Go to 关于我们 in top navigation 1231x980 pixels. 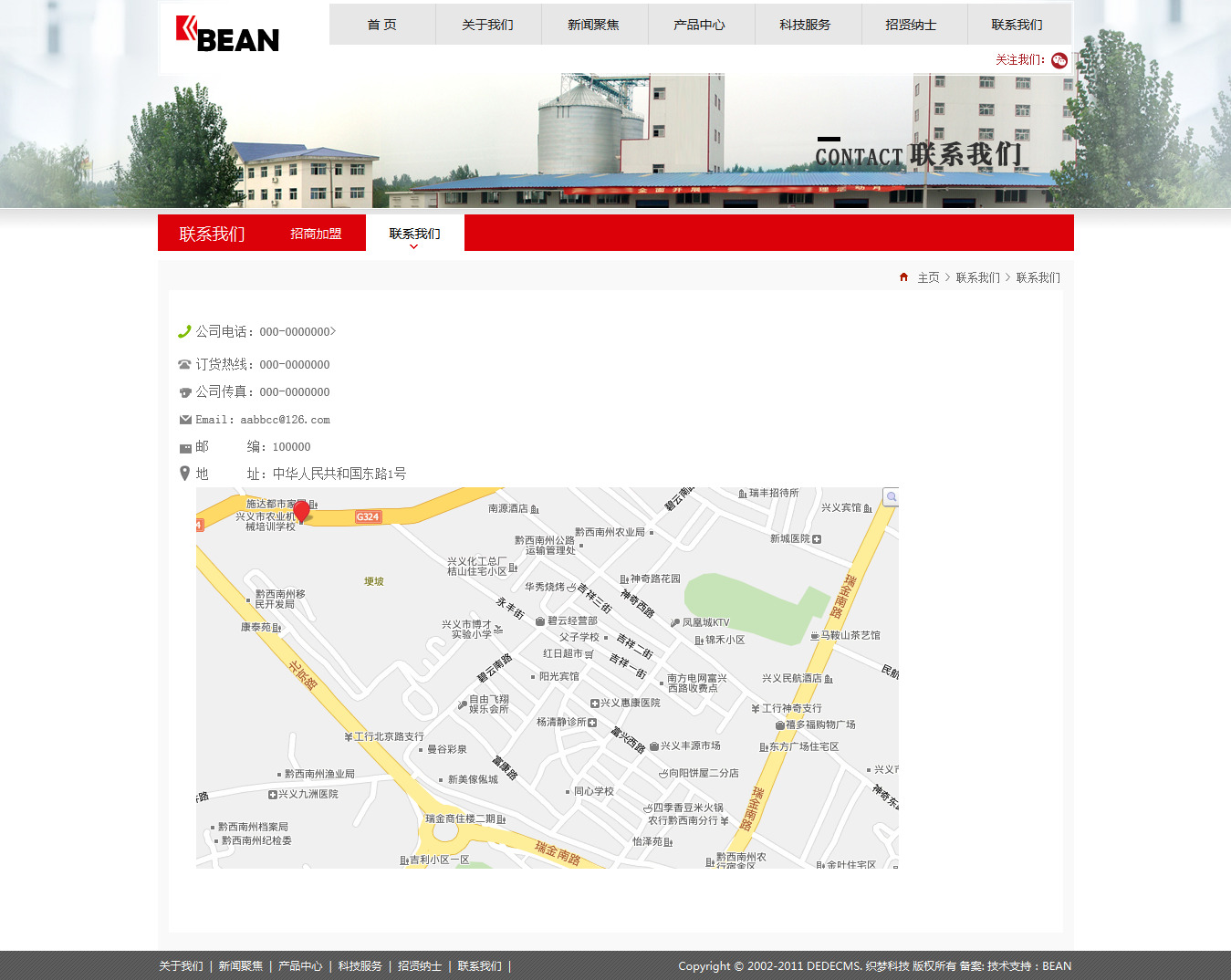pyautogui.click(x=487, y=25)
